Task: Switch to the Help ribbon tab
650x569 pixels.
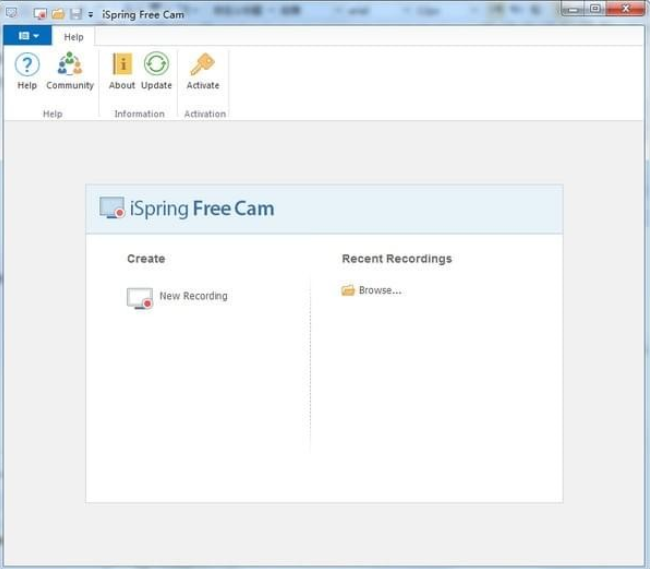Action: click(x=73, y=37)
